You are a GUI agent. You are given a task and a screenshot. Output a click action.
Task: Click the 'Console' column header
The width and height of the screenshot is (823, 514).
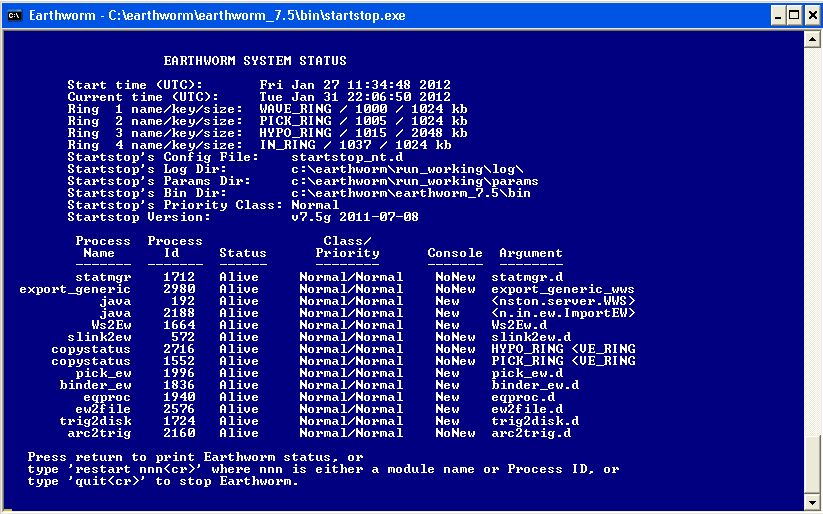[x=455, y=254]
